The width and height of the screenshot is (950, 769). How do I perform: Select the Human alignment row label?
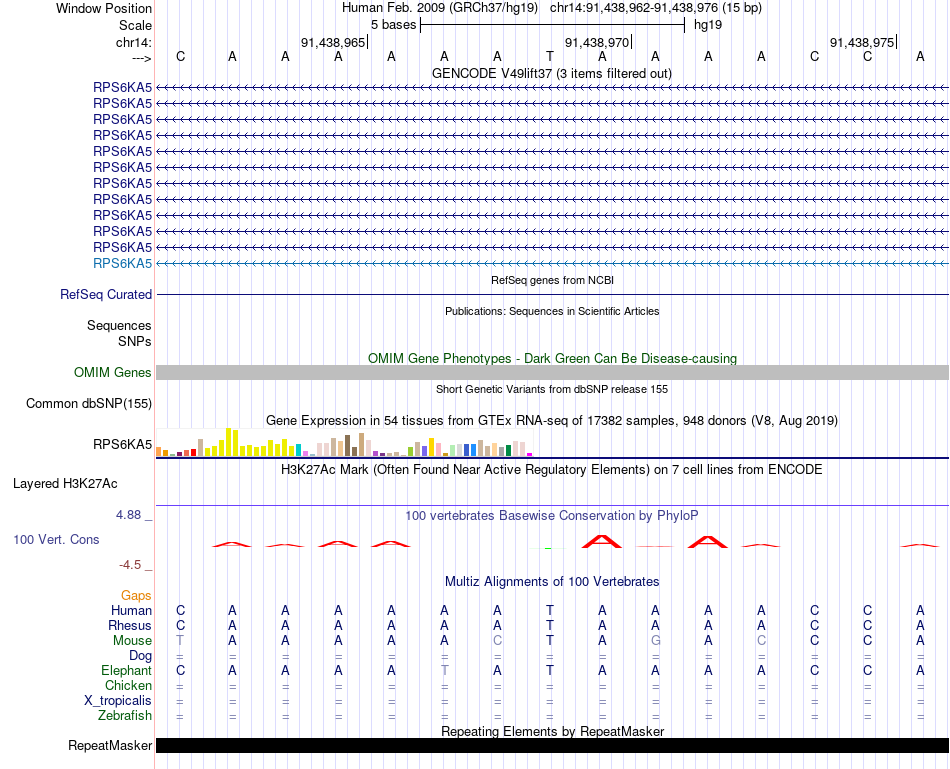[x=131, y=610]
